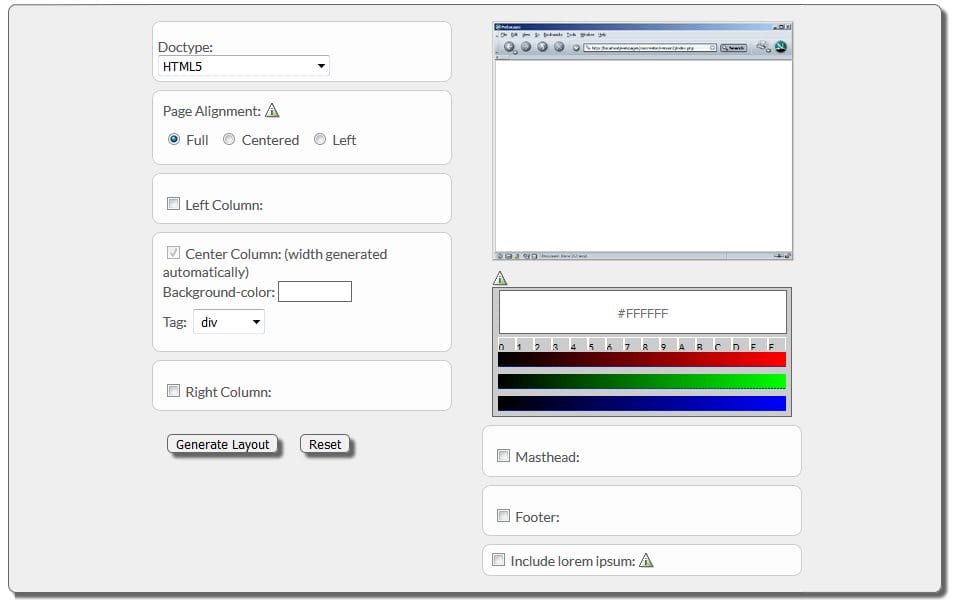Click the warning icon beside Page Alignment
The height and width of the screenshot is (600, 954).
272,111
